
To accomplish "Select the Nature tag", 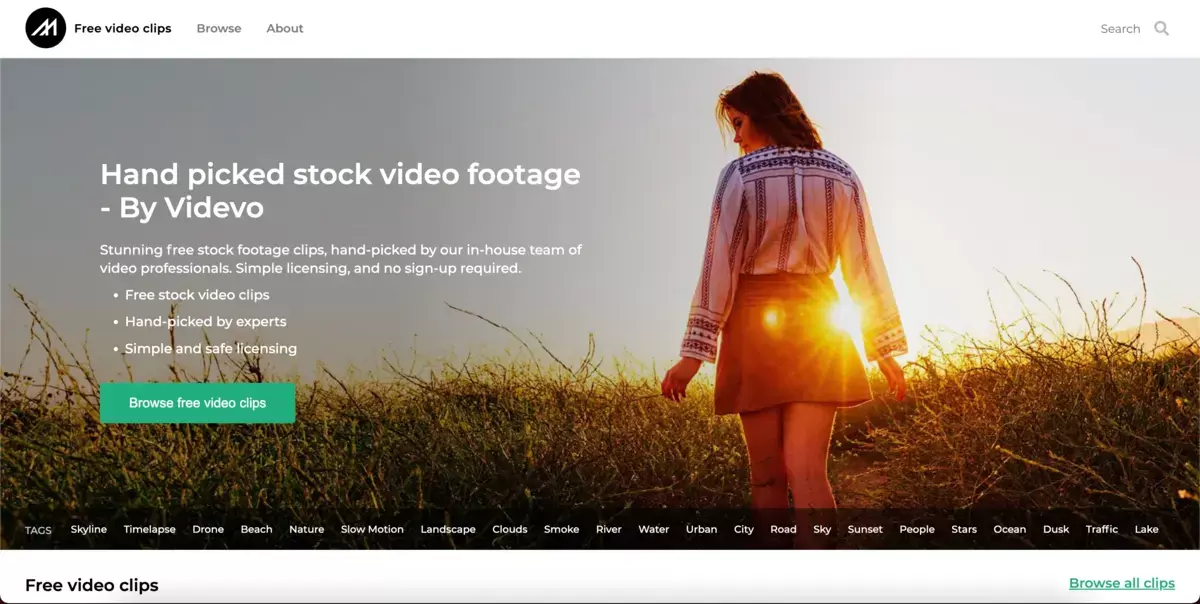I will point(307,529).
